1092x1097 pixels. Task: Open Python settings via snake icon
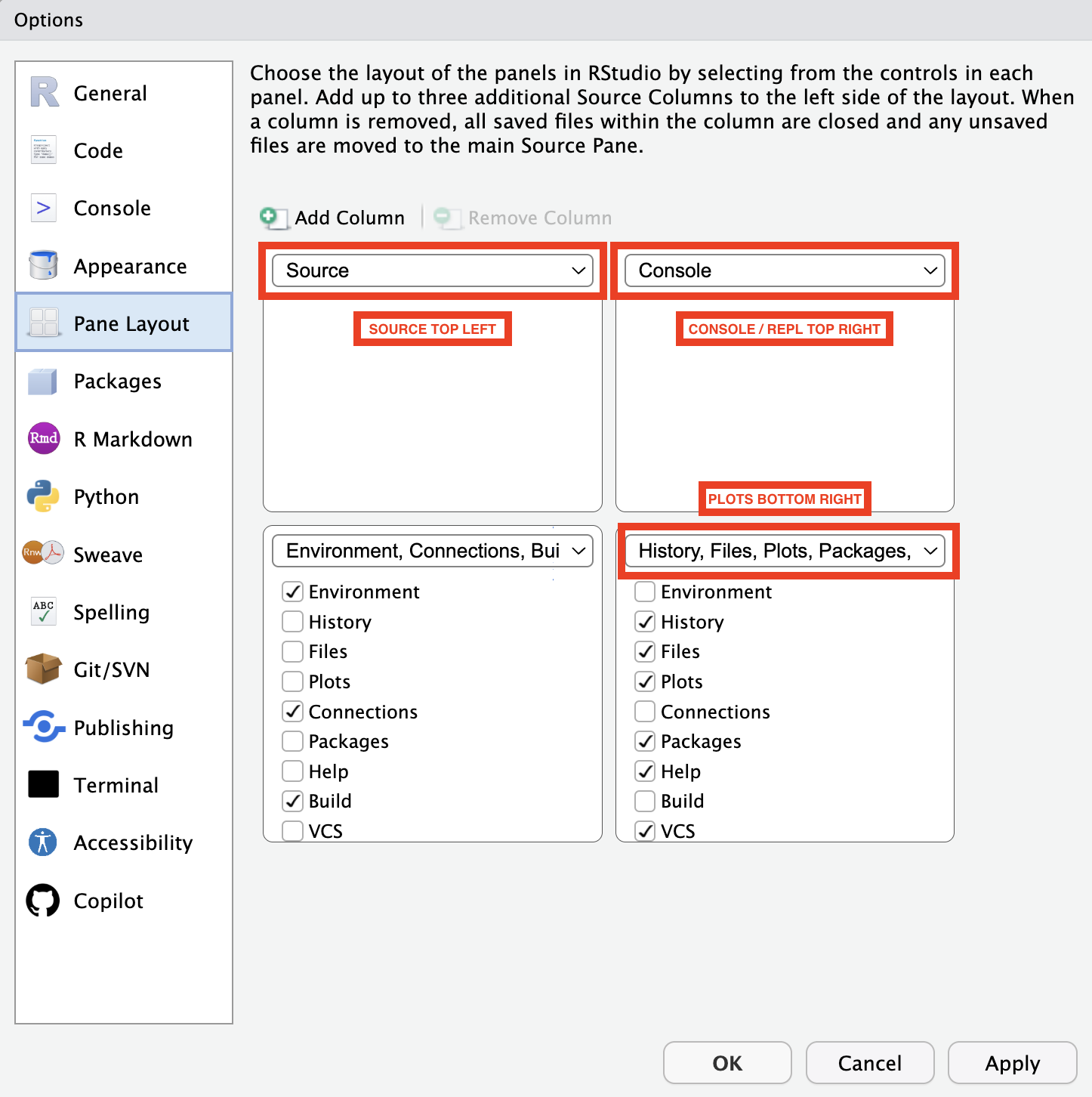(x=44, y=496)
